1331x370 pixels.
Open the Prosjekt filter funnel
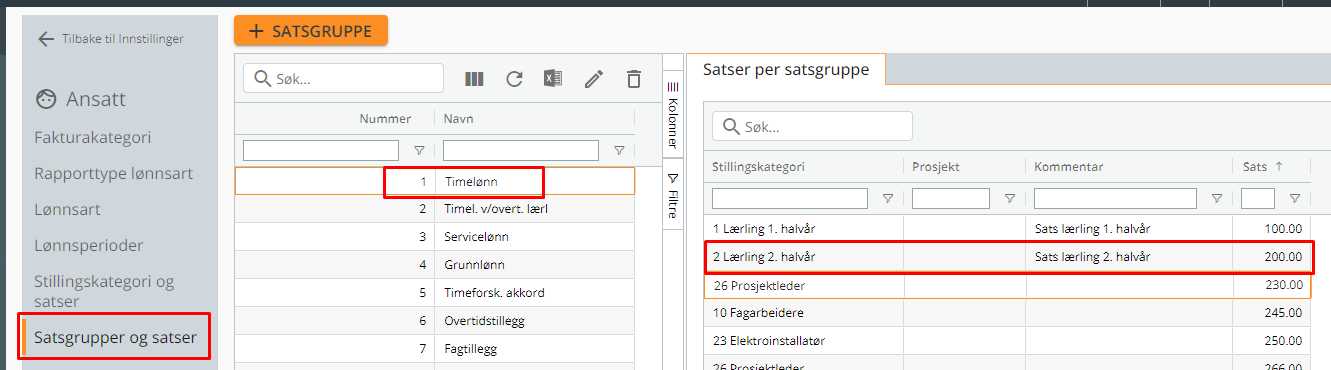(1009, 198)
